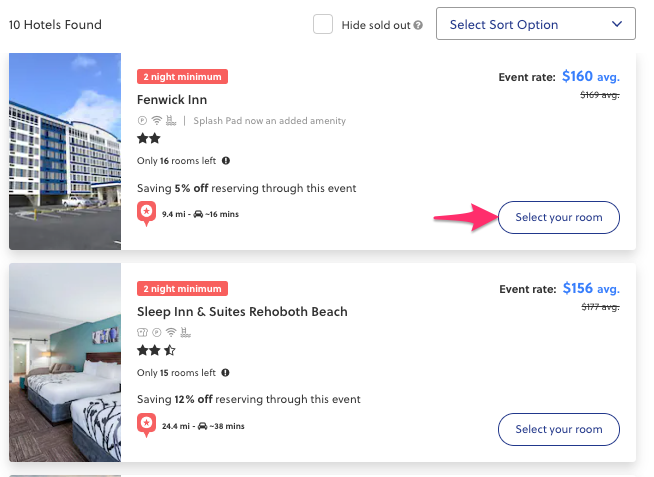
Task: Click the Fenwick Inn WiFi amenity icon
Action: coord(157,121)
